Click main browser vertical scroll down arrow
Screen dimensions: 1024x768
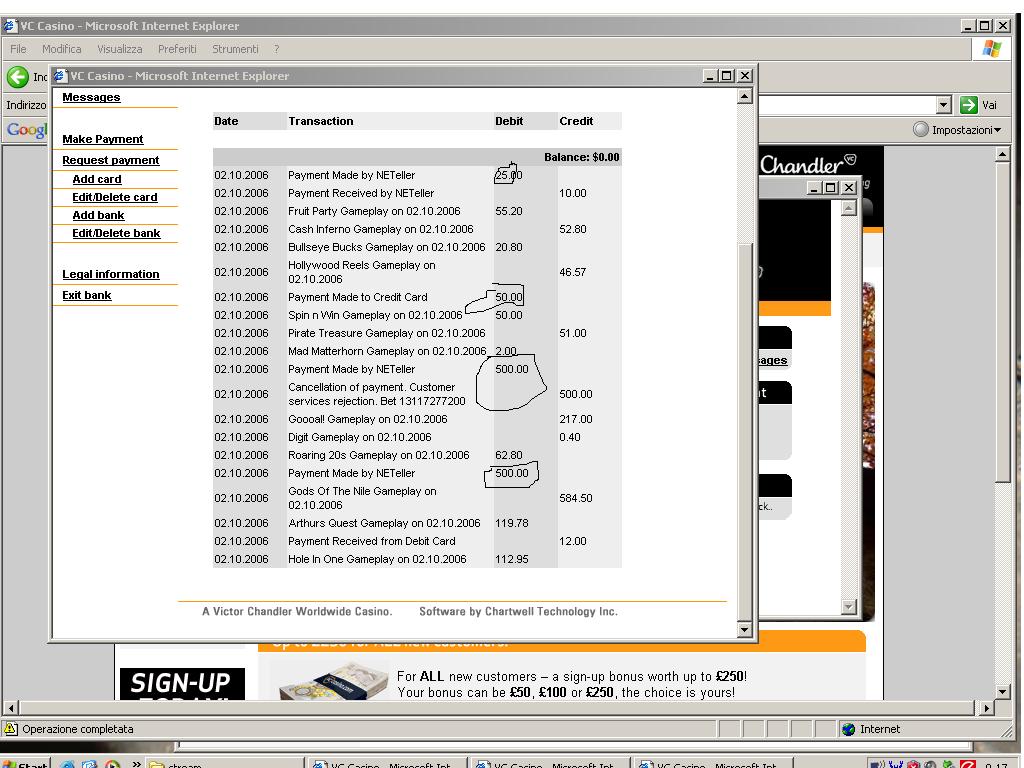click(1002, 692)
